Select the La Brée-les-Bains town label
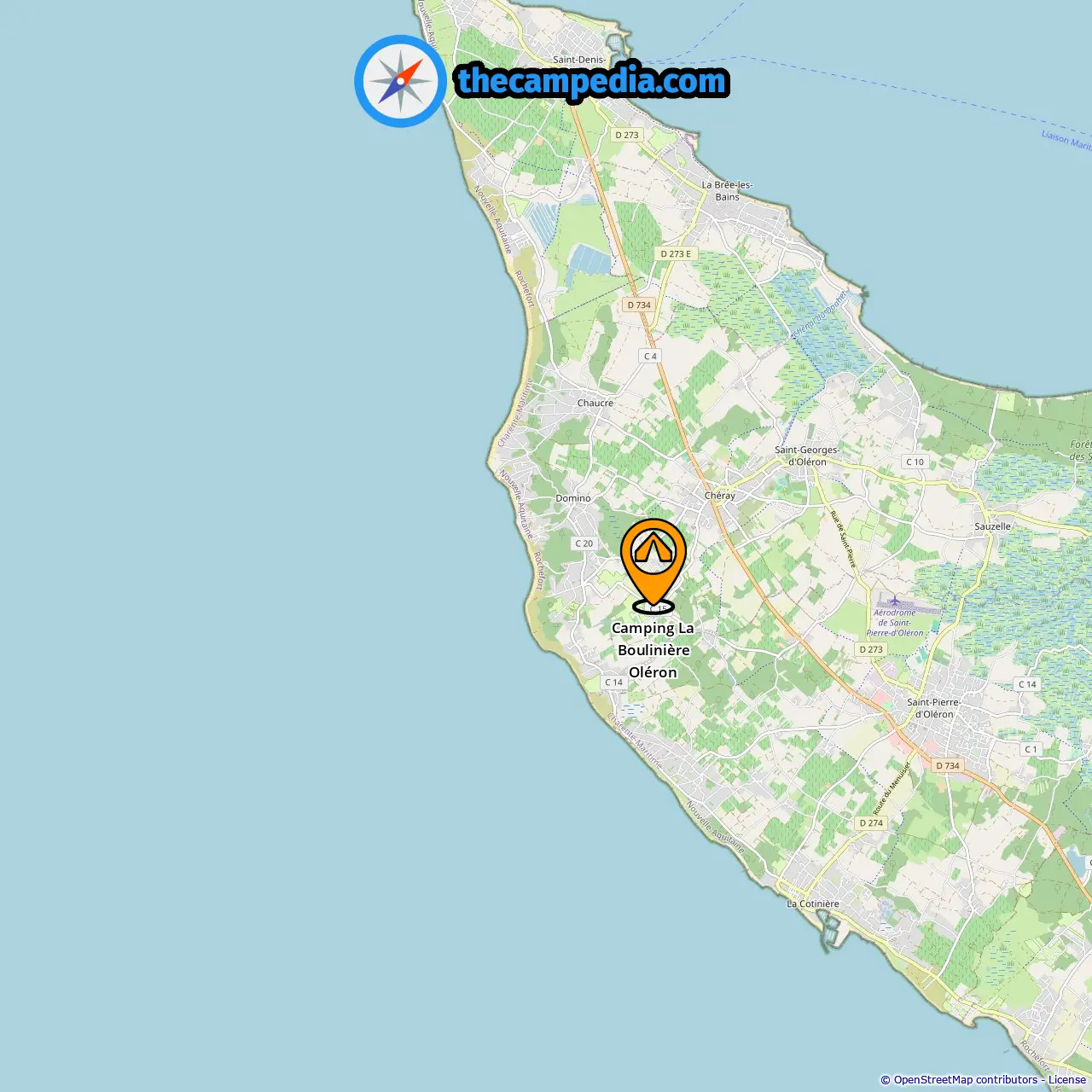The image size is (1092, 1092). click(728, 190)
